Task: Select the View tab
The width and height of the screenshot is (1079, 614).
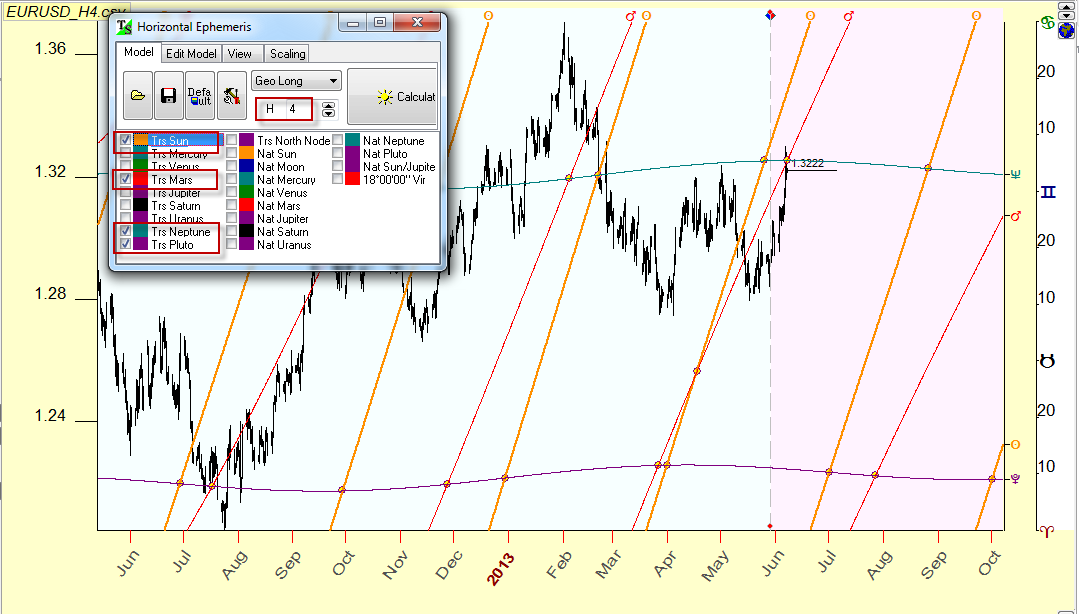Action: tap(239, 54)
